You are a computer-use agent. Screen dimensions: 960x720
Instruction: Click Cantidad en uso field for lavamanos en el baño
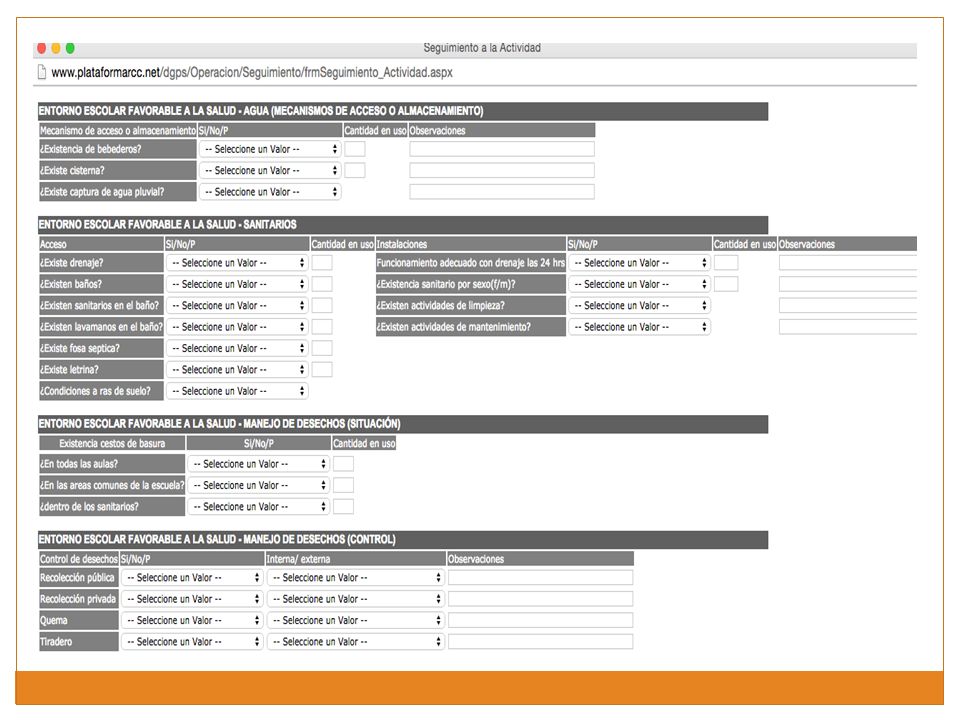[322, 327]
